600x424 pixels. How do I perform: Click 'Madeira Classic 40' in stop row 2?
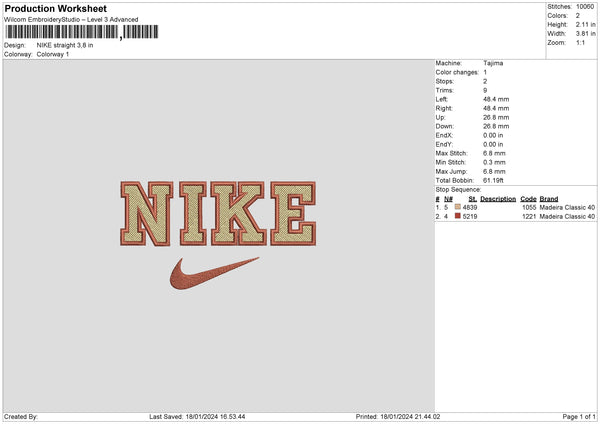click(x=567, y=217)
